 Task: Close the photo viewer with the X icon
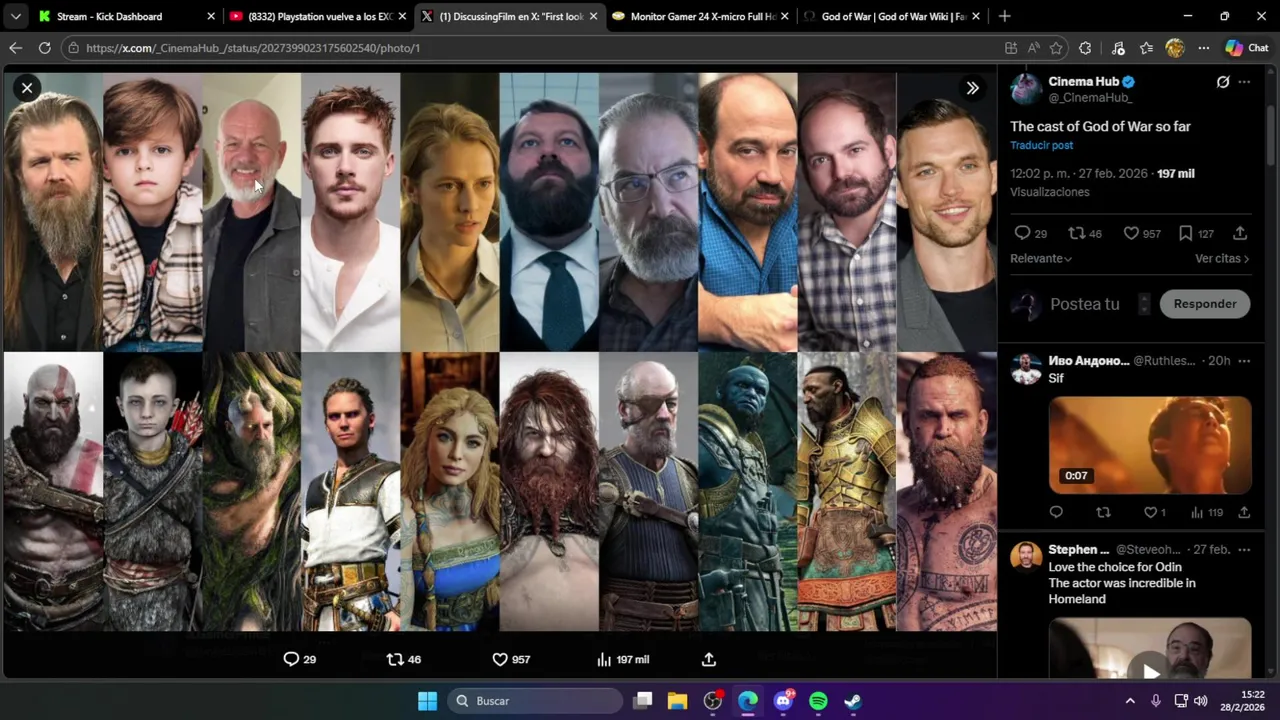tap(27, 88)
